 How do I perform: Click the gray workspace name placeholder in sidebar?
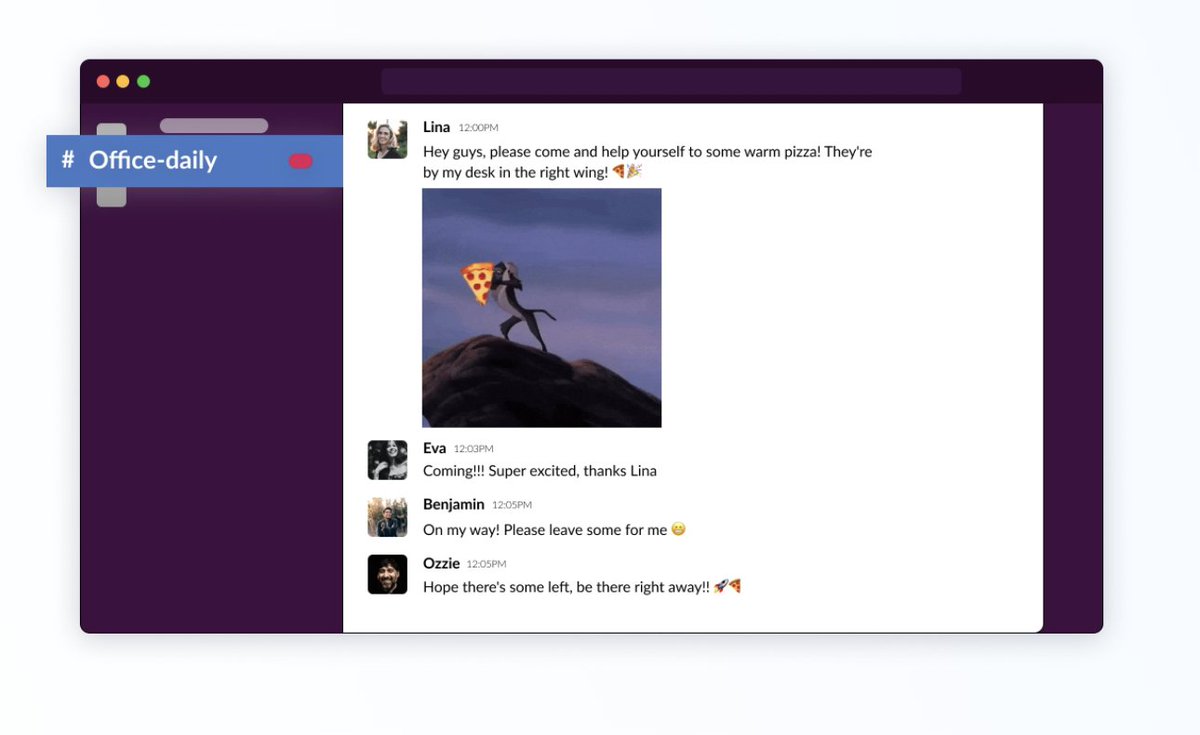pyautogui.click(x=214, y=126)
